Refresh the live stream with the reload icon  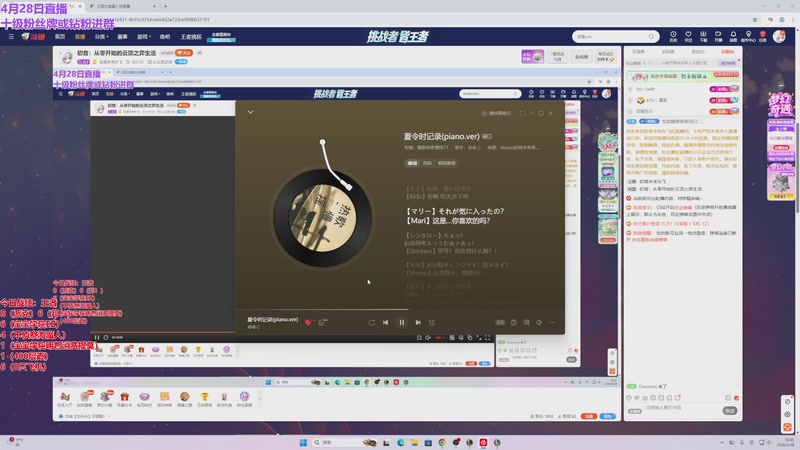[106, 337]
